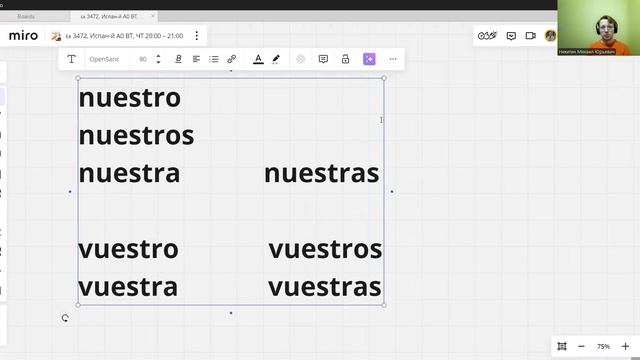This screenshot has width=640, height=360.
Task: Click the text type T icon
Action: click(71, 59)
